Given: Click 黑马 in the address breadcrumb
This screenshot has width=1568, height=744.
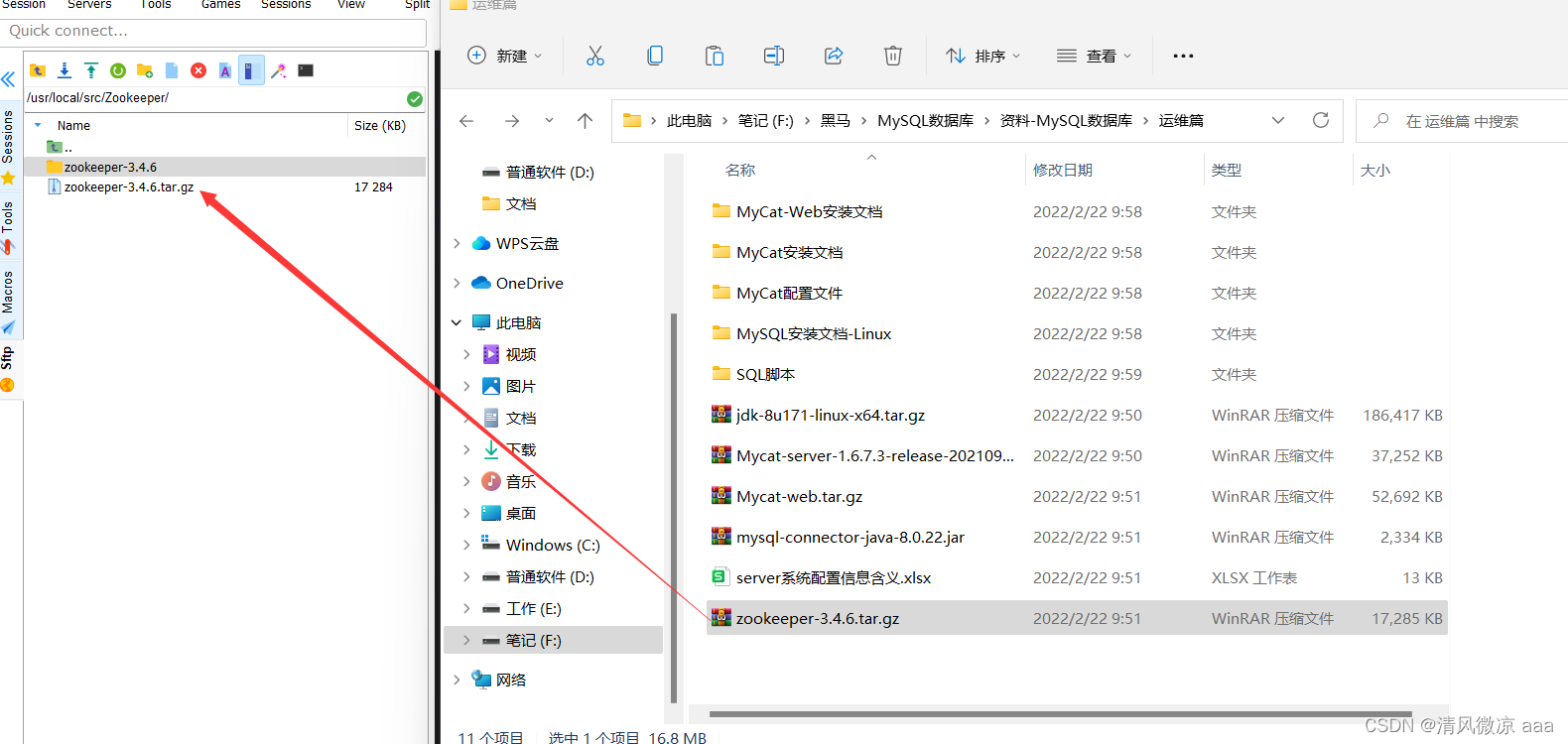Looking at the screenshot, I should (836, 120).
